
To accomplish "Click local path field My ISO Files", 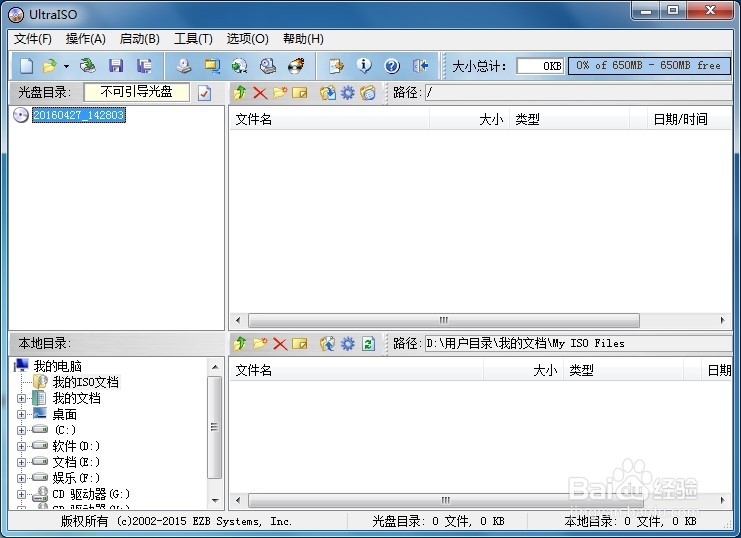I will click(578, 343).
